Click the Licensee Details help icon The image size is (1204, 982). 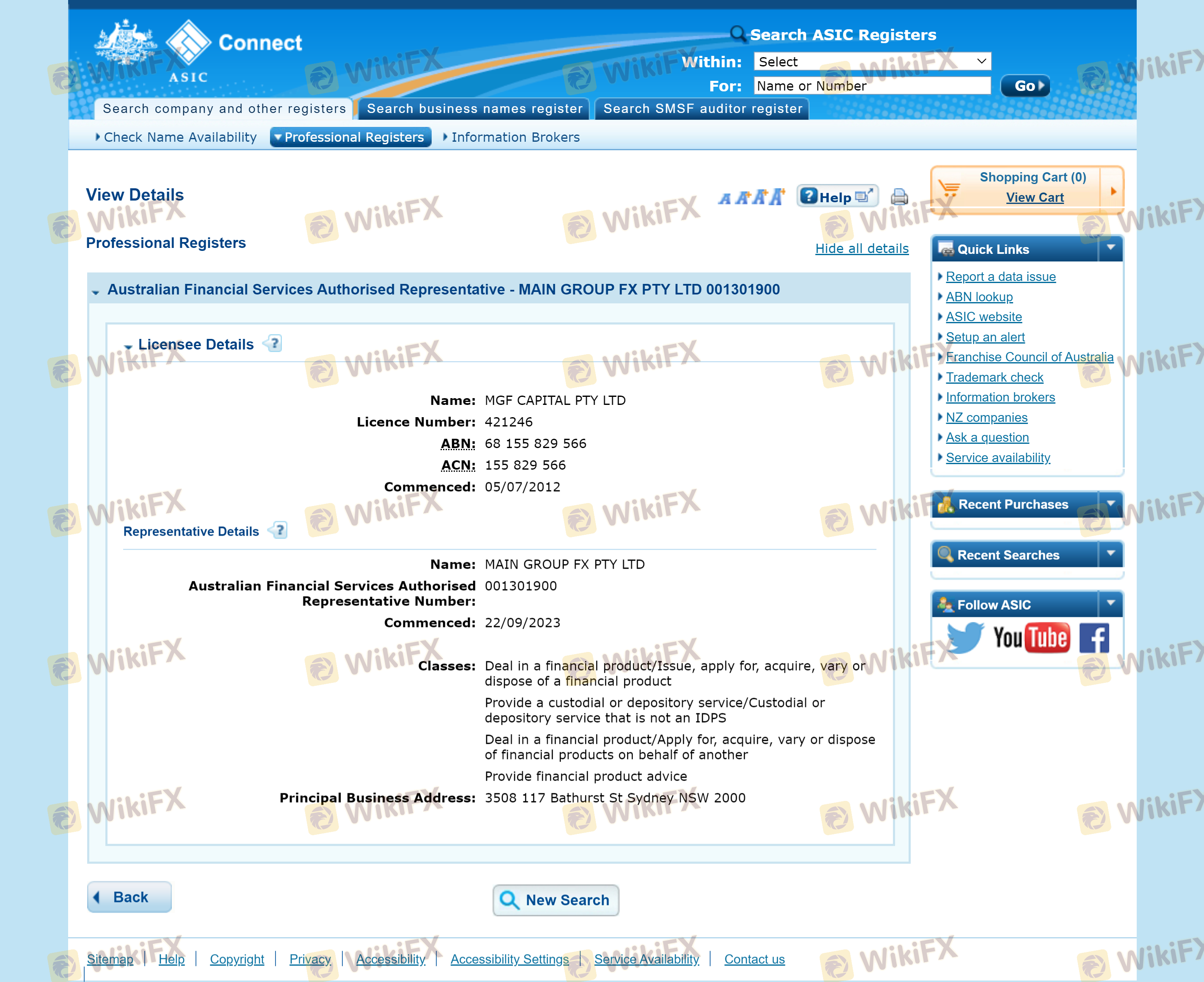click(274, 344)
